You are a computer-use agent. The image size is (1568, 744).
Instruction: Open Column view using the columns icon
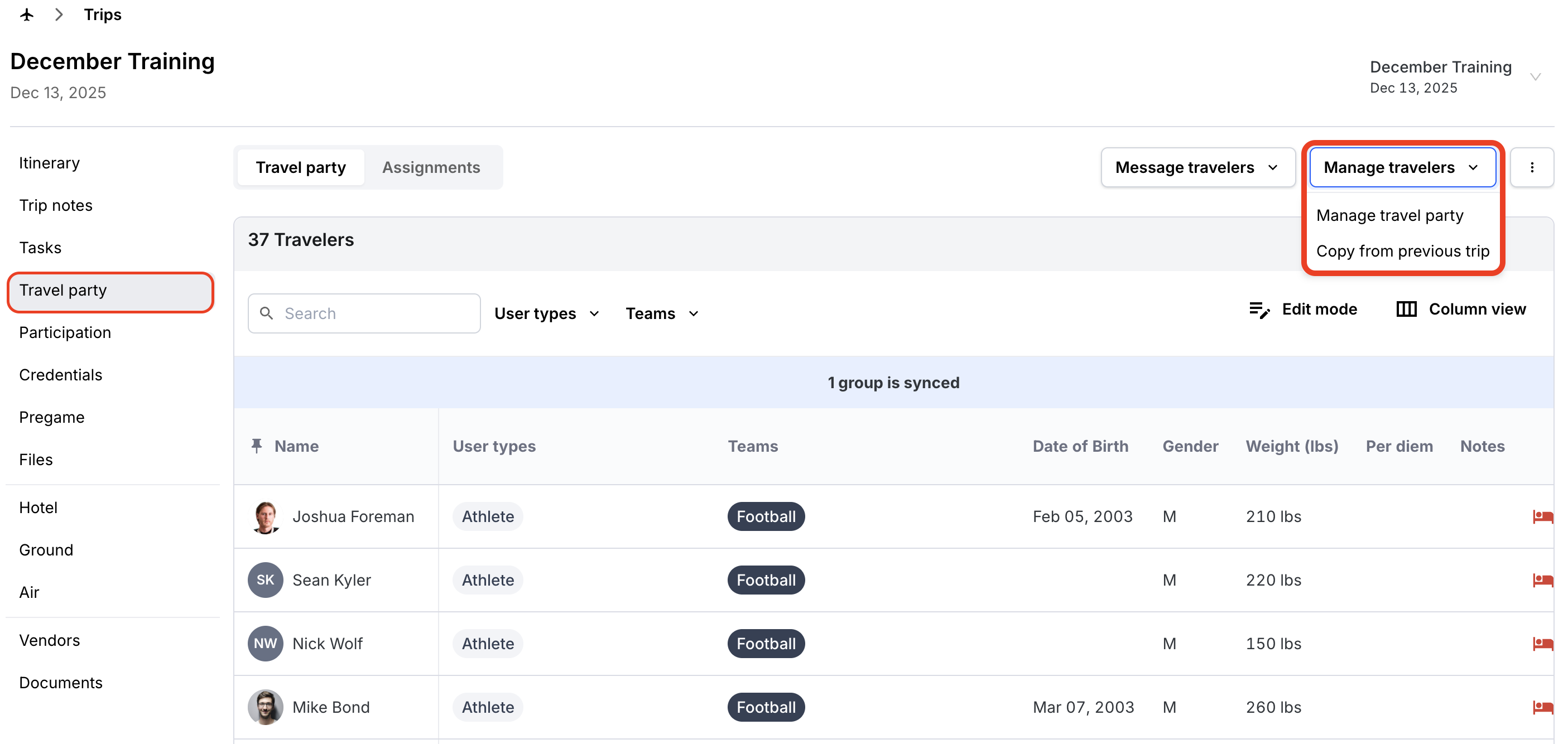click(1406, 310)
